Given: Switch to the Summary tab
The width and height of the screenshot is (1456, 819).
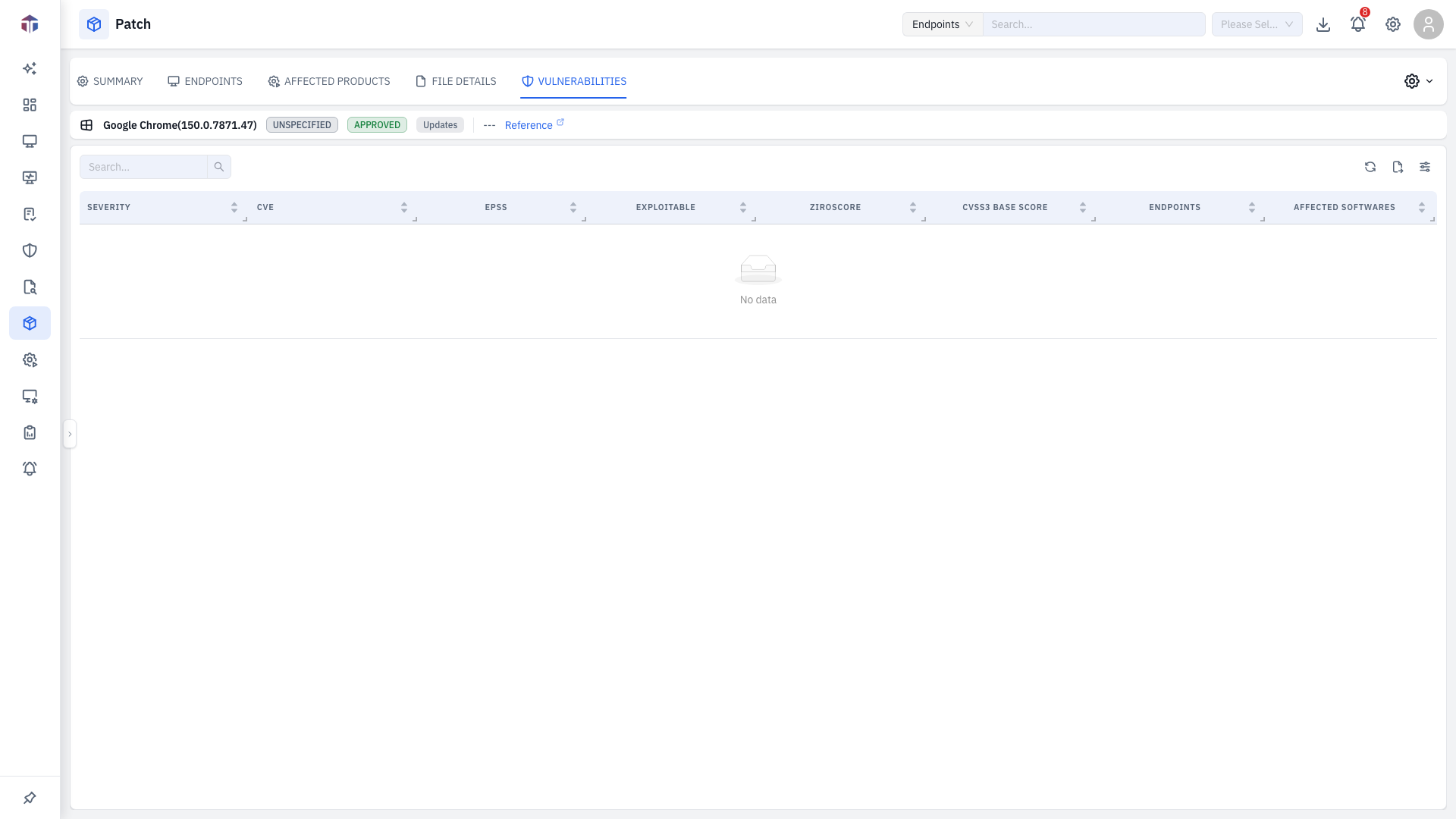Looking at the screenshot, I should click(110, 81).
